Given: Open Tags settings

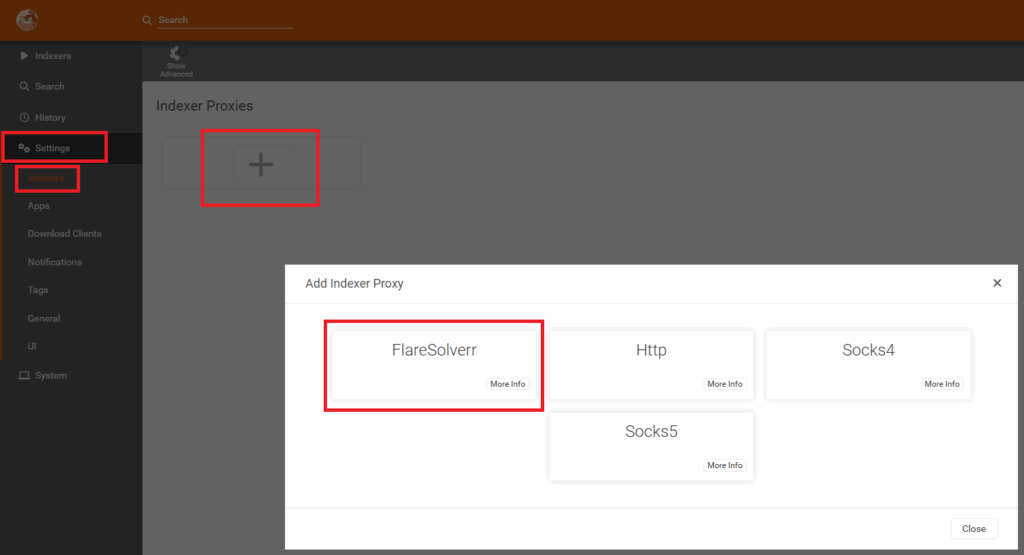Looking at the screenshot, I should point(38,290).
